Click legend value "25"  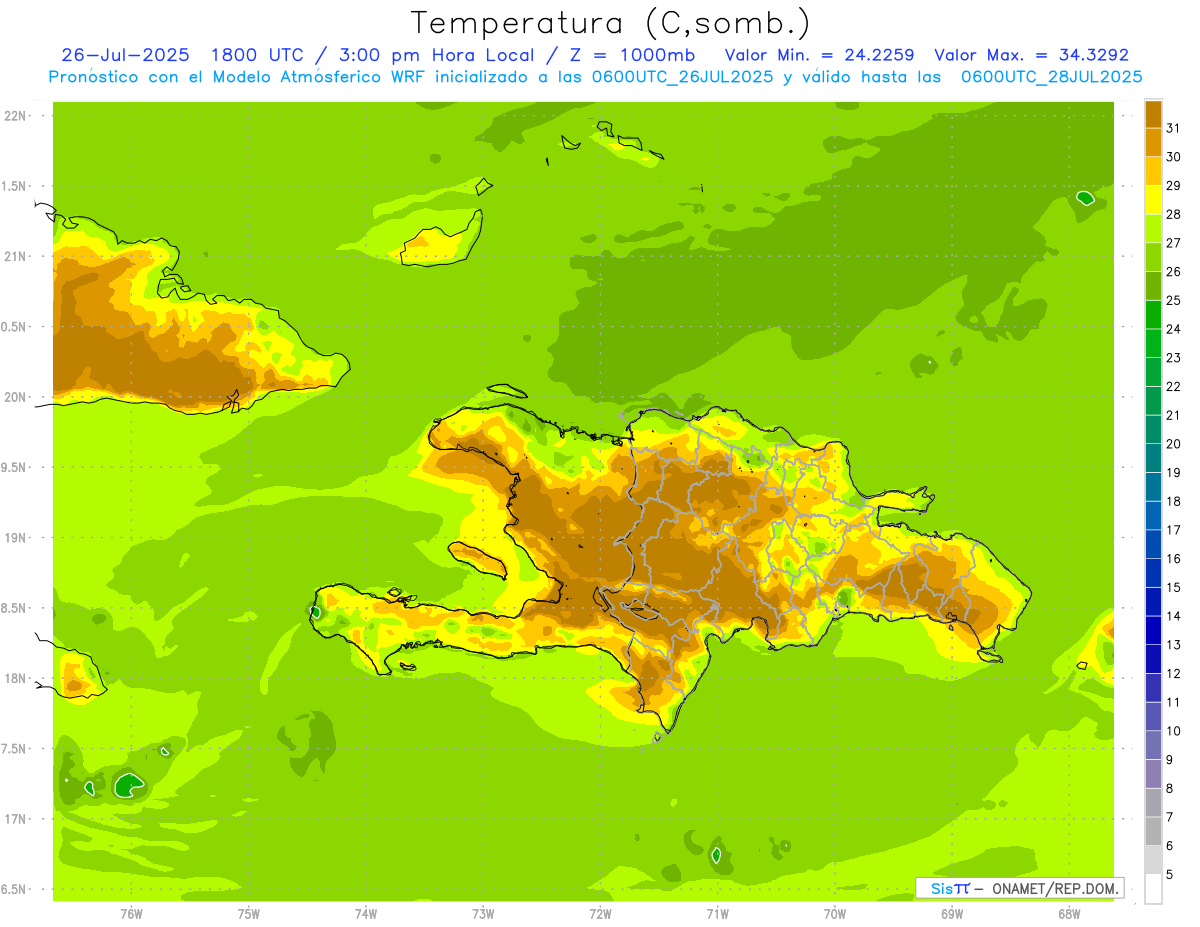pos(1173,300)
